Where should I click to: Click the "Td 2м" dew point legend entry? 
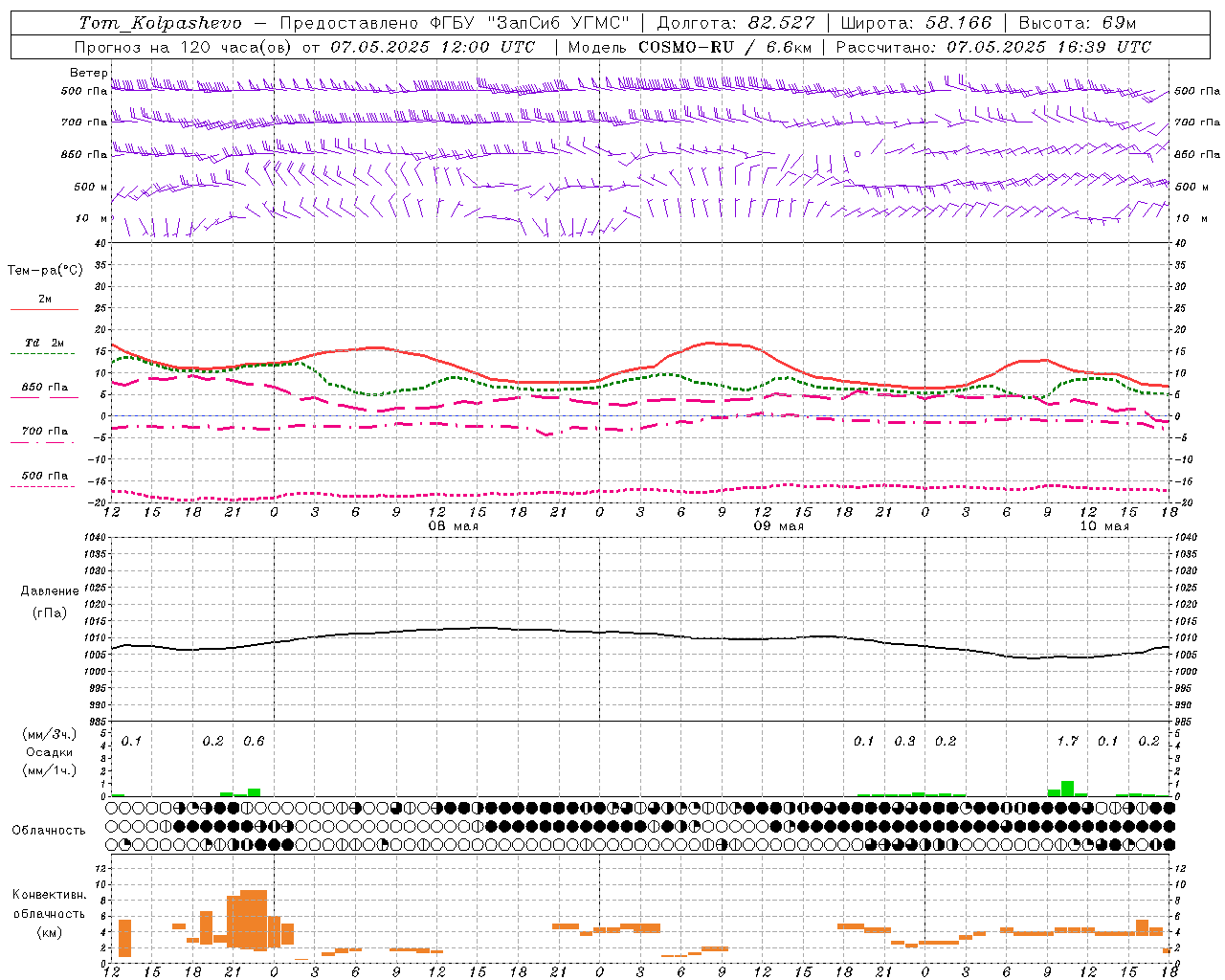click(x=45, y=343)
